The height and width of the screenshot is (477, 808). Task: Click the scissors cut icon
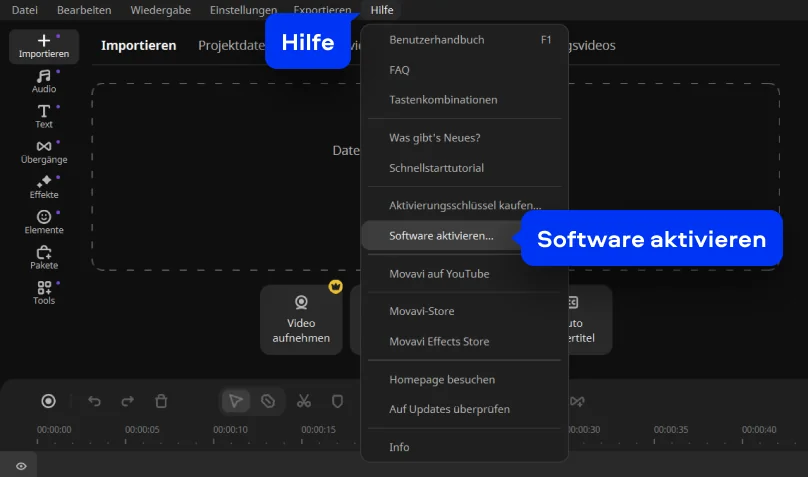pos(304,401)
